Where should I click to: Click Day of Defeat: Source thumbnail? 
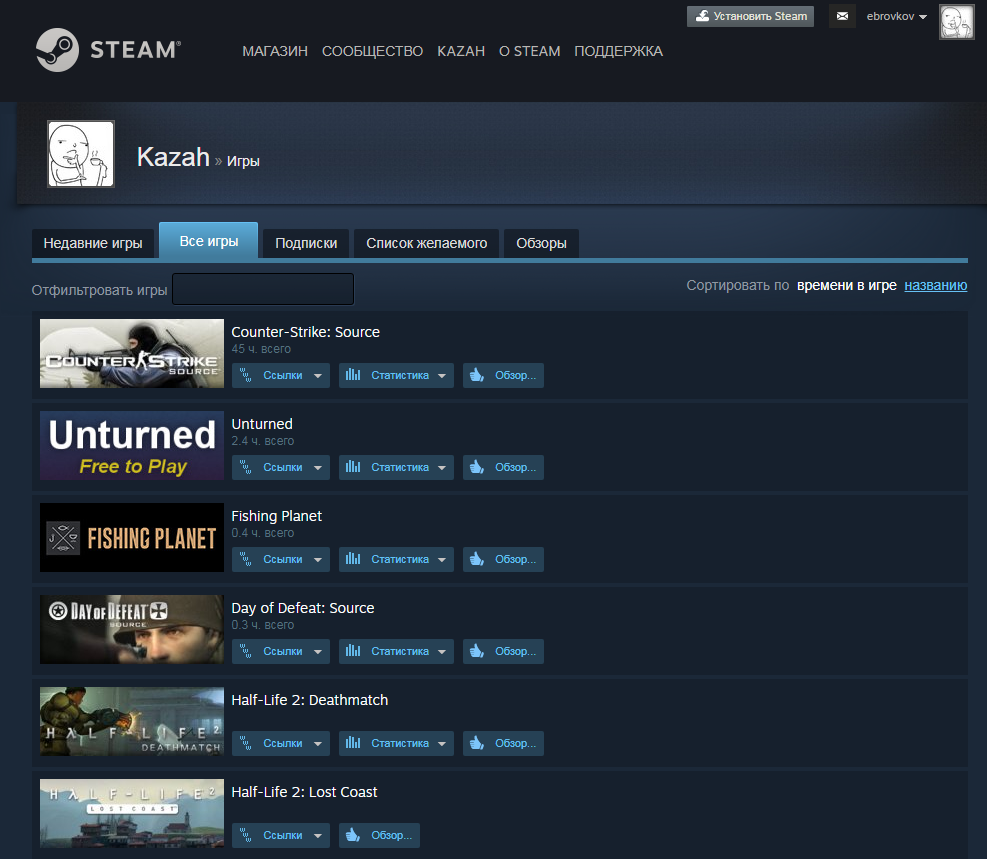click(132, 629)
